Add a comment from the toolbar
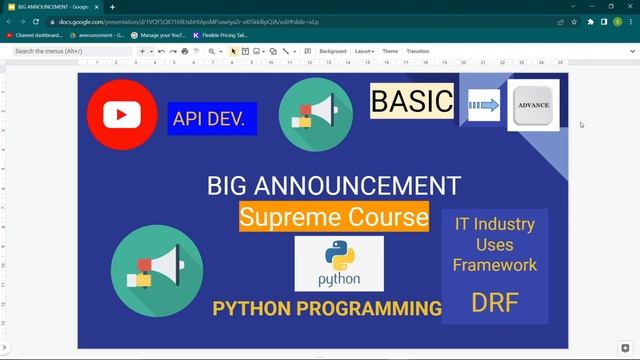 (x=308, y=51)
